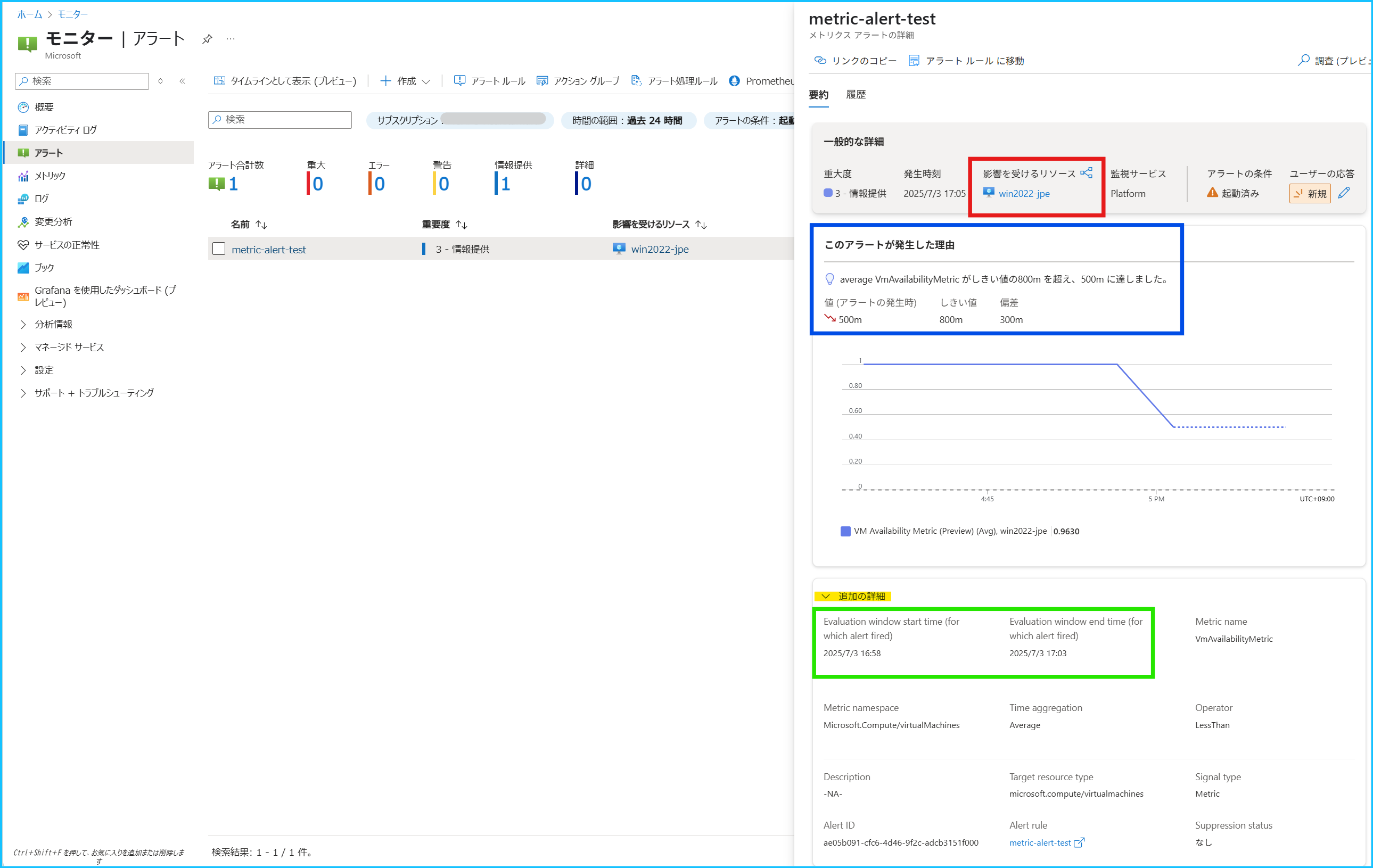
Task: Select アラート in the sidebar
Action: point(99,153)
